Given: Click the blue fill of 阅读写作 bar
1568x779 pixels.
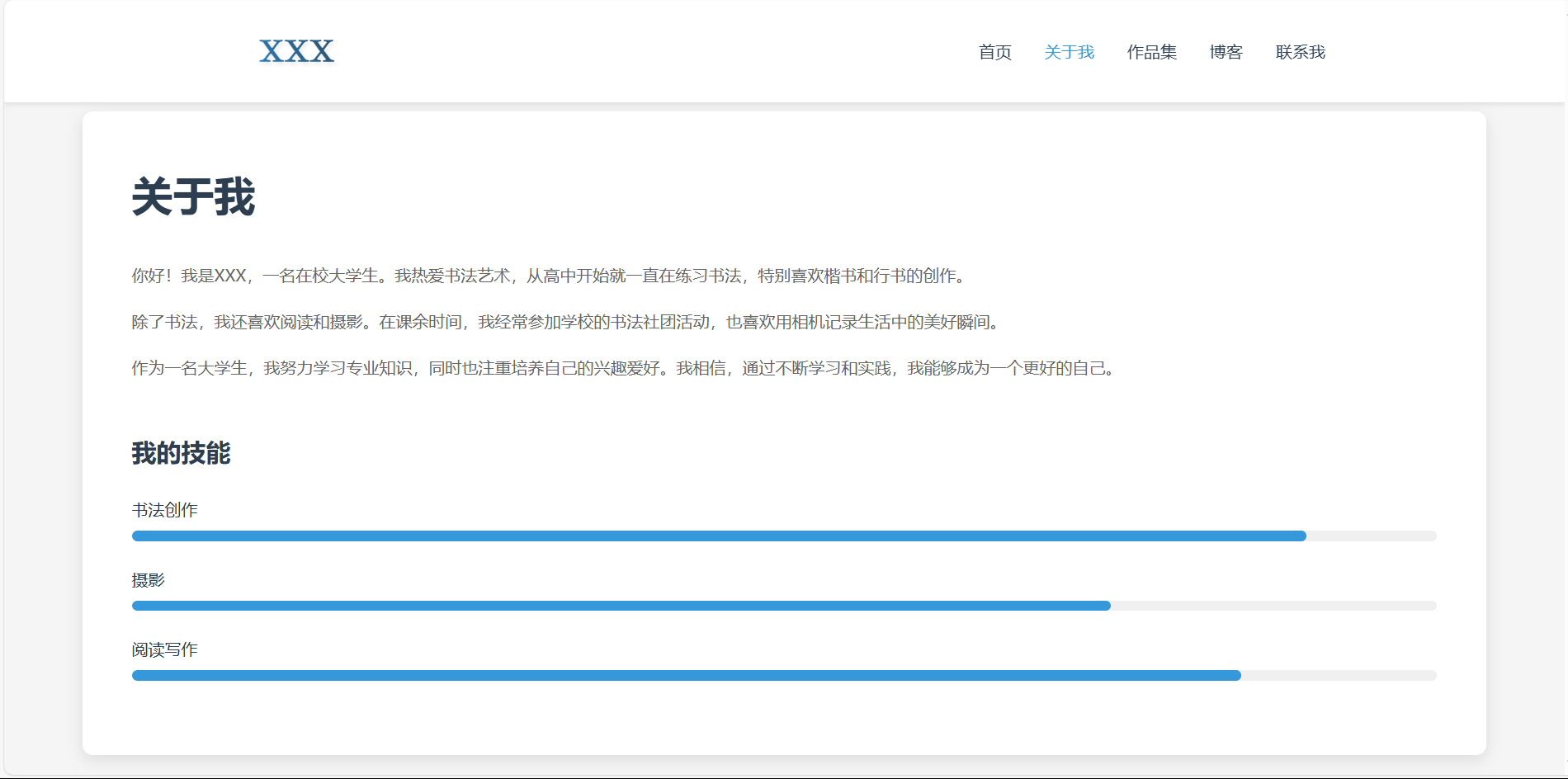Looking at the screenshot, I should click(685, 676).
